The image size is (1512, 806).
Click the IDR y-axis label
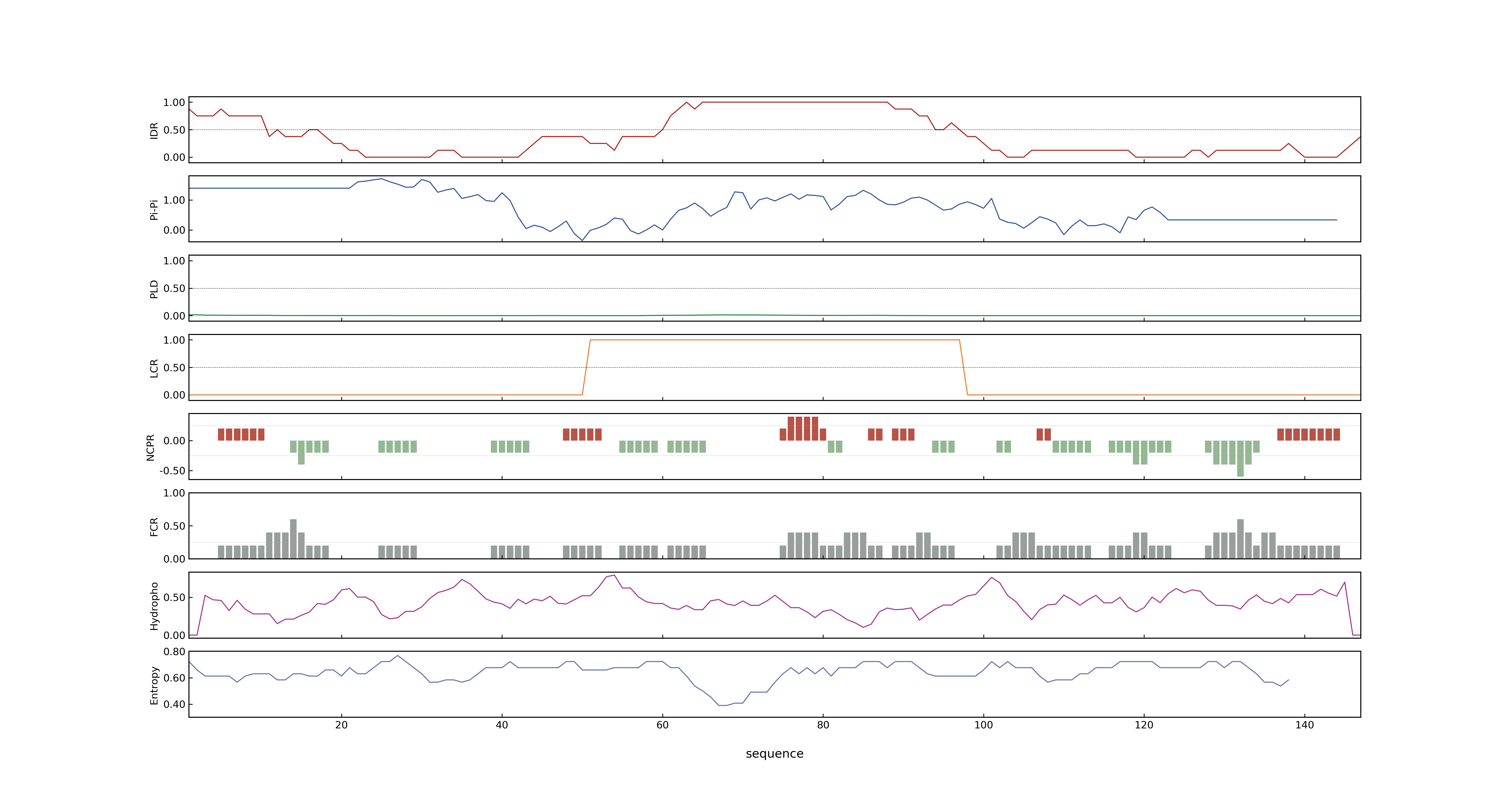pos(154,130)
